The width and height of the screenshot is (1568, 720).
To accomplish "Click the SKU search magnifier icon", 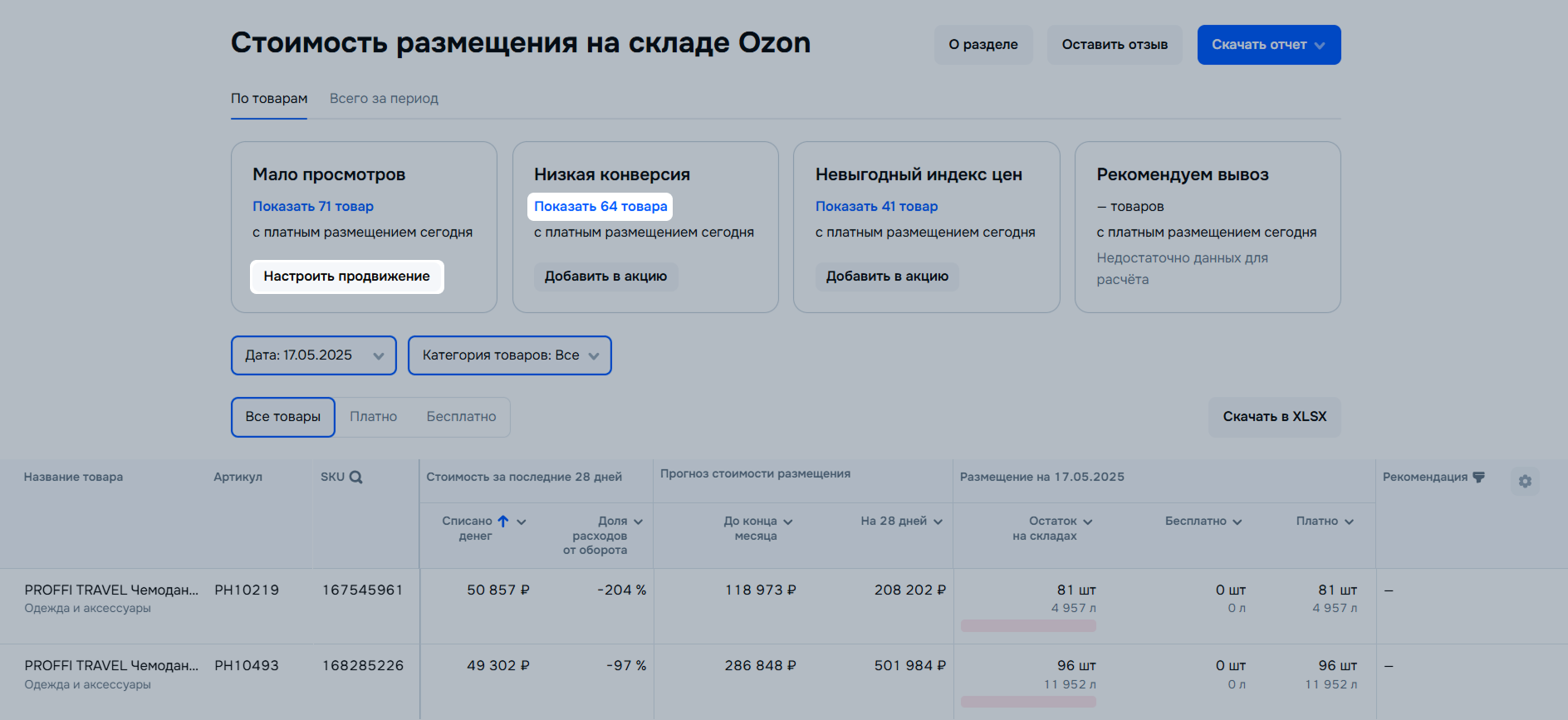I will point(355,478).
